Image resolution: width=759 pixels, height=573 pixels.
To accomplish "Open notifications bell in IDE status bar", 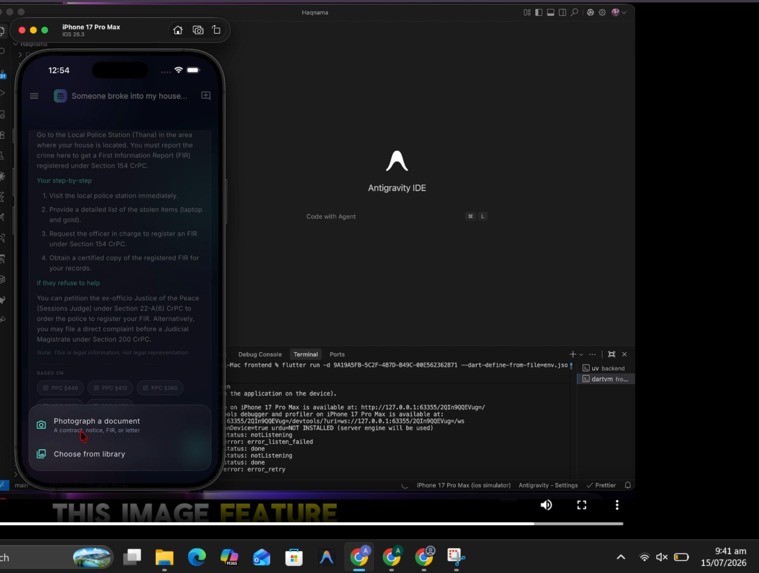I will click(x=628, y=485).
